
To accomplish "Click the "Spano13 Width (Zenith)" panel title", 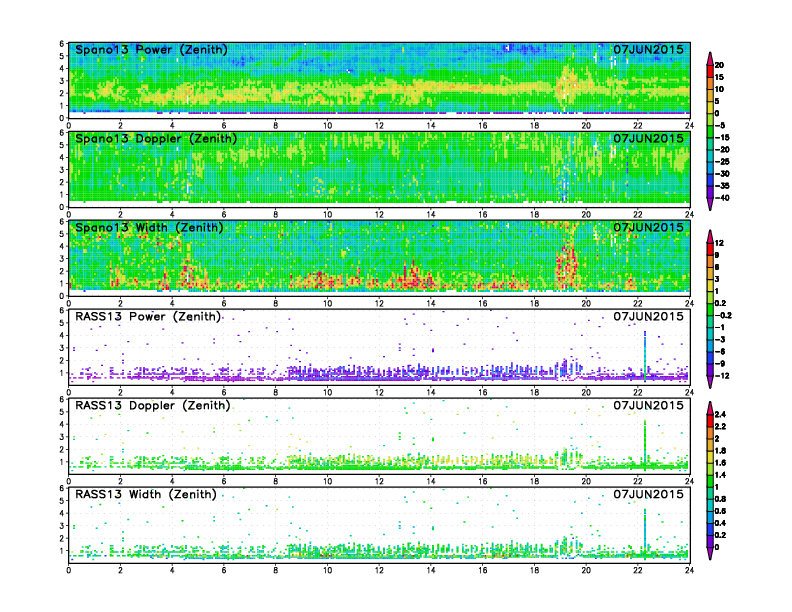I will [149, 227].
